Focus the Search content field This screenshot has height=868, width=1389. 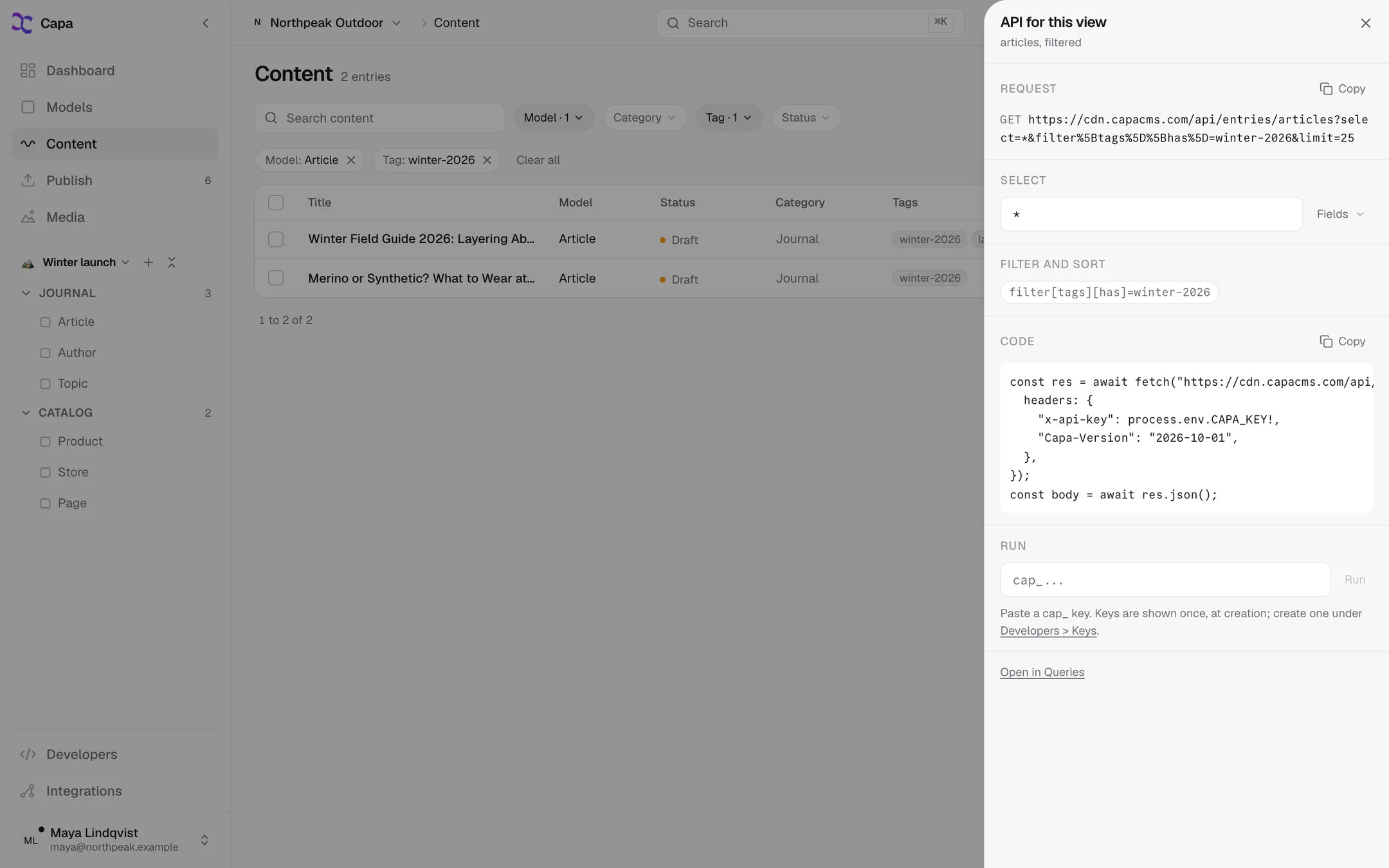pos(379,118)
